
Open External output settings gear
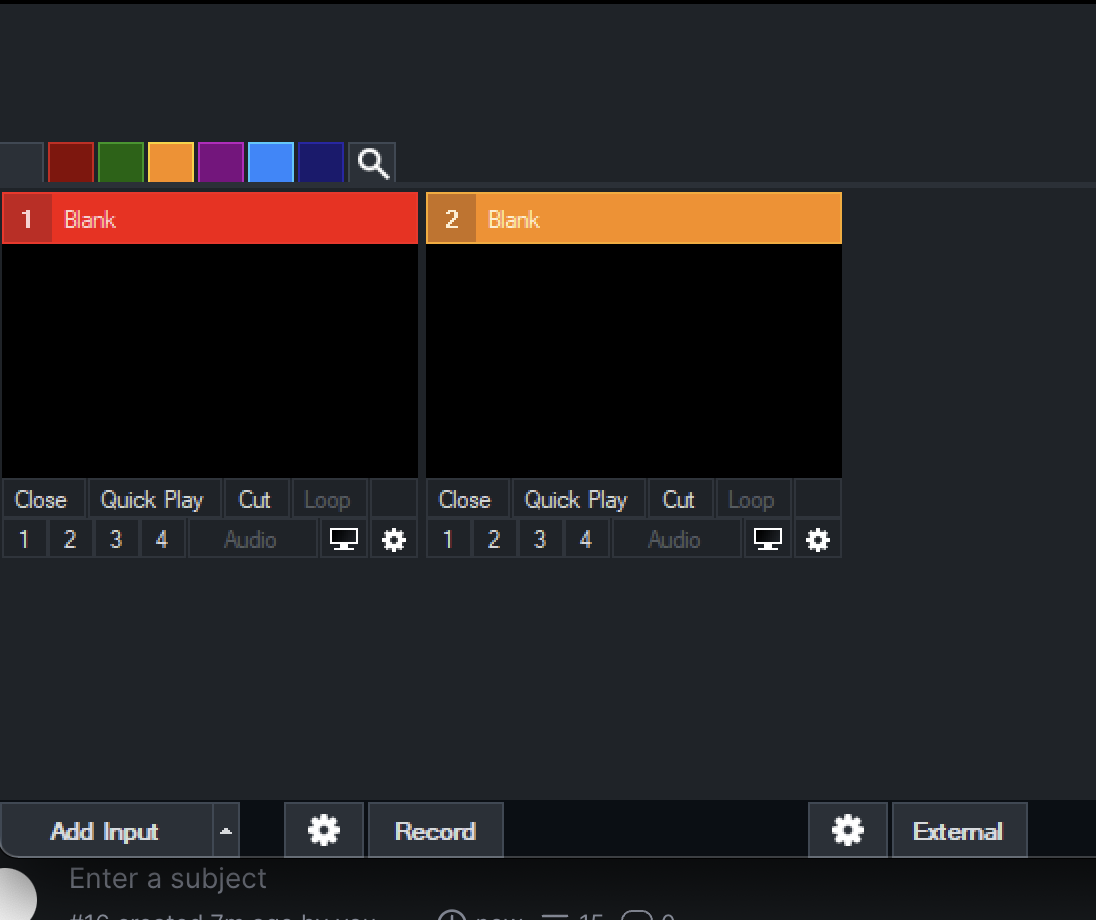847,831
